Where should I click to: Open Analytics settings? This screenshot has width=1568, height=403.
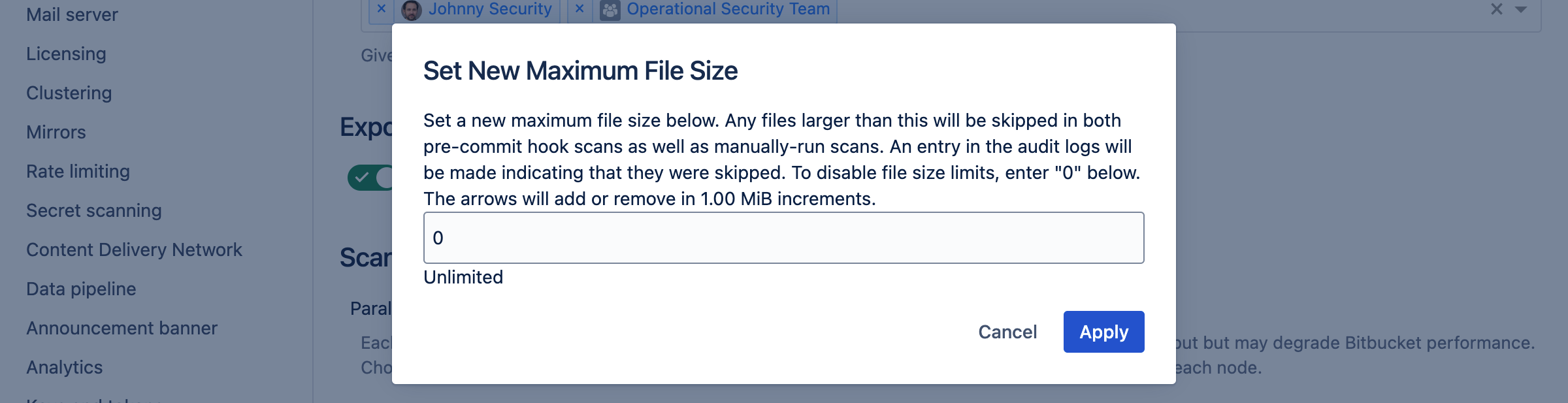coord(64,367)
